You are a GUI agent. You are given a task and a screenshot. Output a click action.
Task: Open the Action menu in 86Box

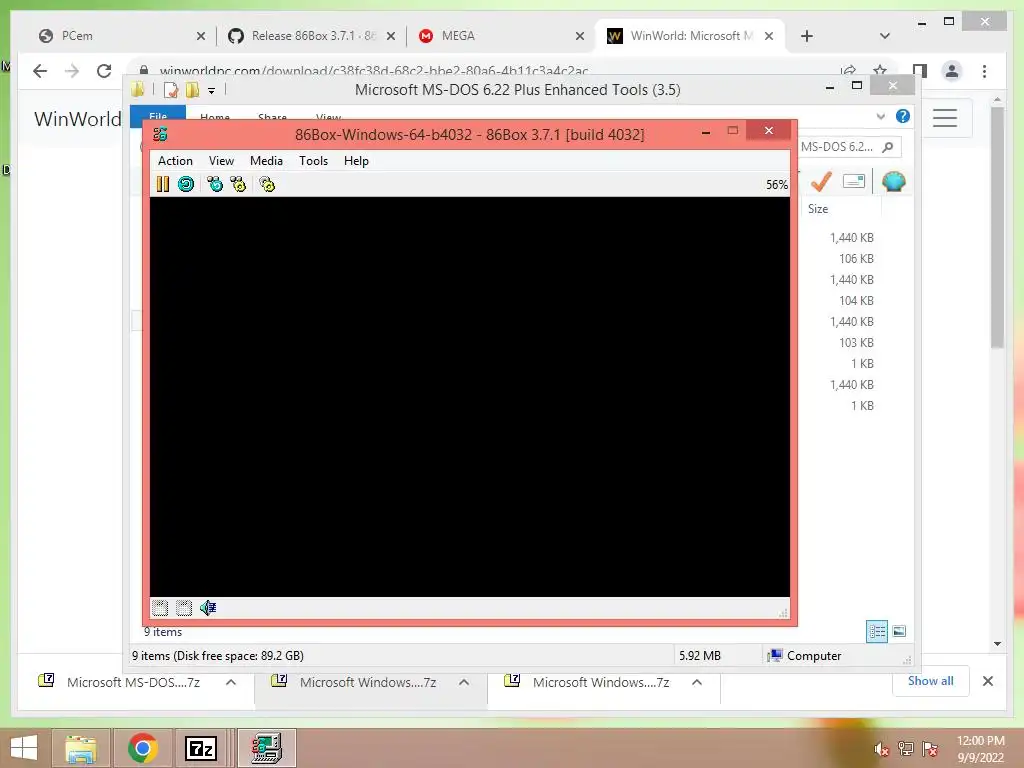pos(175,161)
